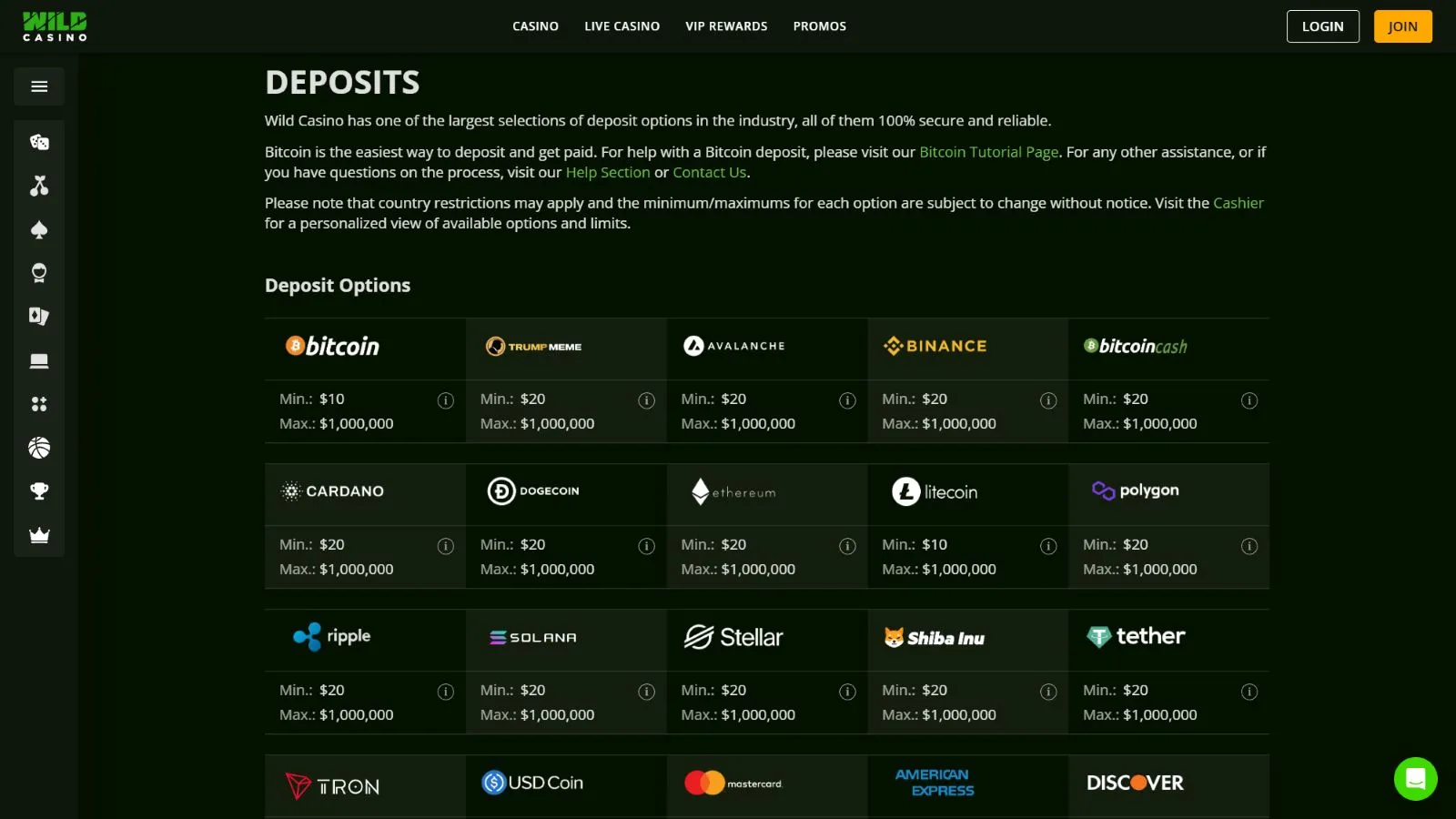Open VIP Rewards in the top menu
This screenshot has width=1456, height=819.
726,26
